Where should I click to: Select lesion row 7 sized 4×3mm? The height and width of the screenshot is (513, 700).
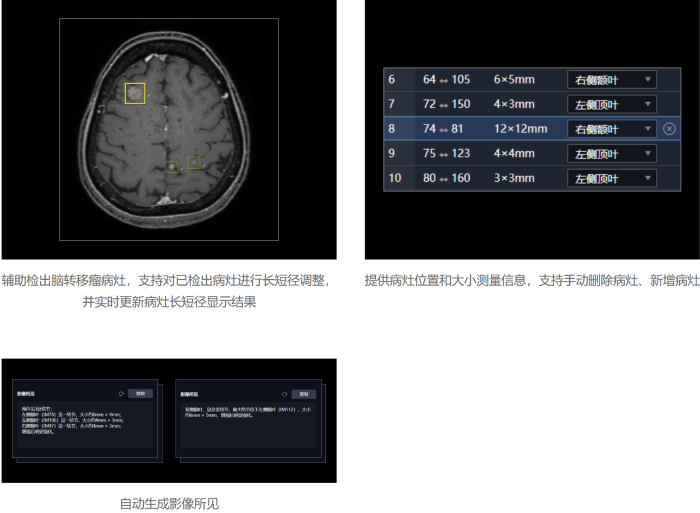tap(510, 104)
